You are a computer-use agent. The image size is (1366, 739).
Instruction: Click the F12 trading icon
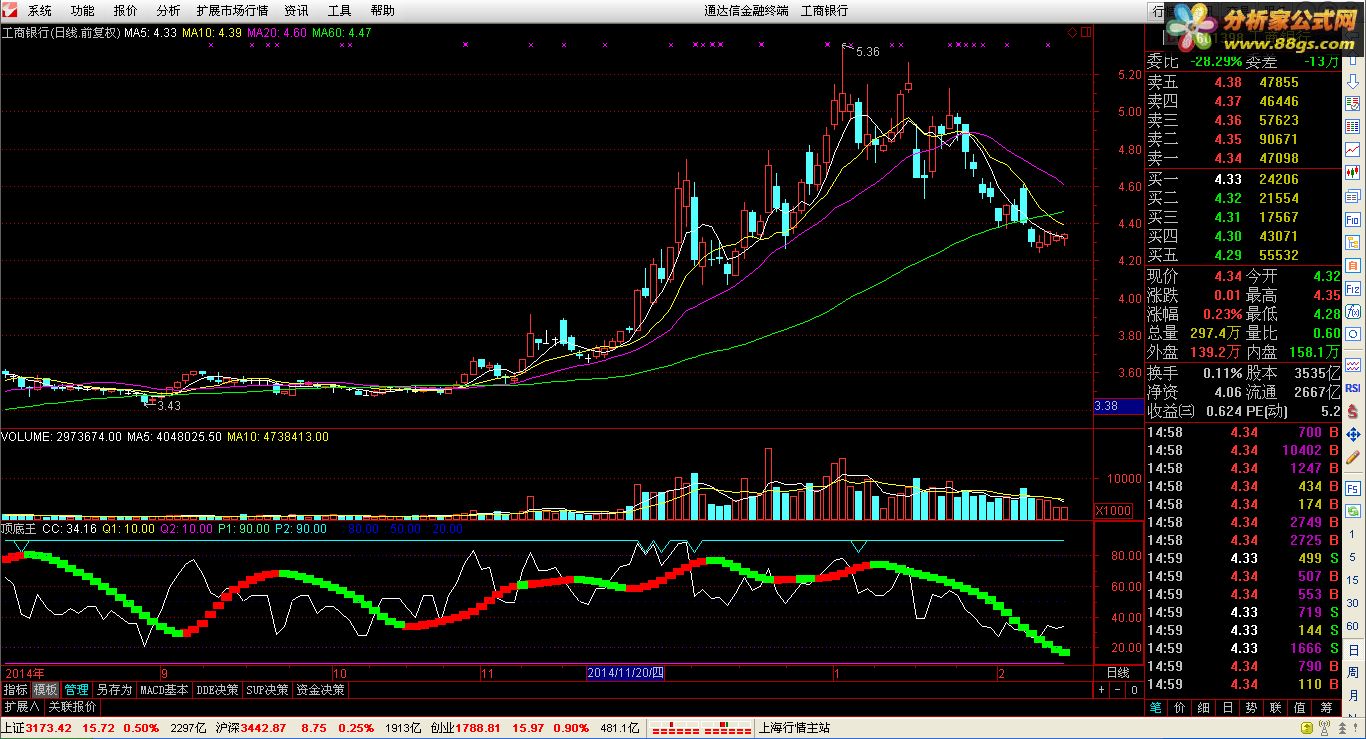1352,288
